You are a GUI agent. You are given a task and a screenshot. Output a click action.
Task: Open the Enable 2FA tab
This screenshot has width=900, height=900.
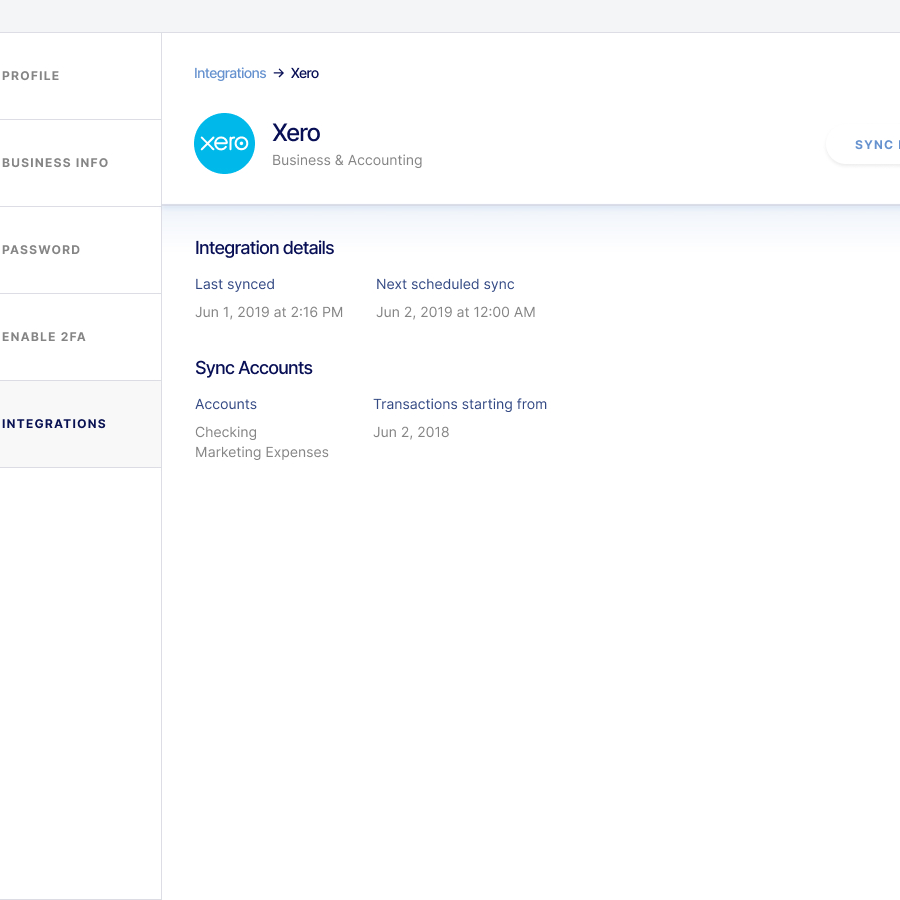(x=80, y=337)
